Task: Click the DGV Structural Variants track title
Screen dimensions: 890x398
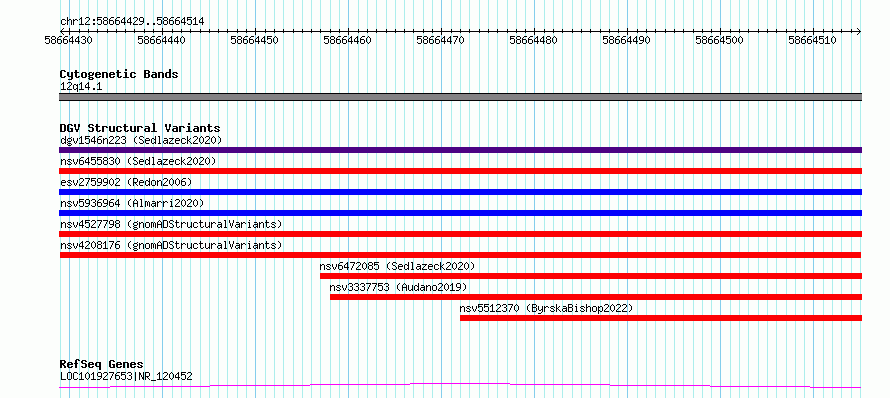Action: [140, 128]
